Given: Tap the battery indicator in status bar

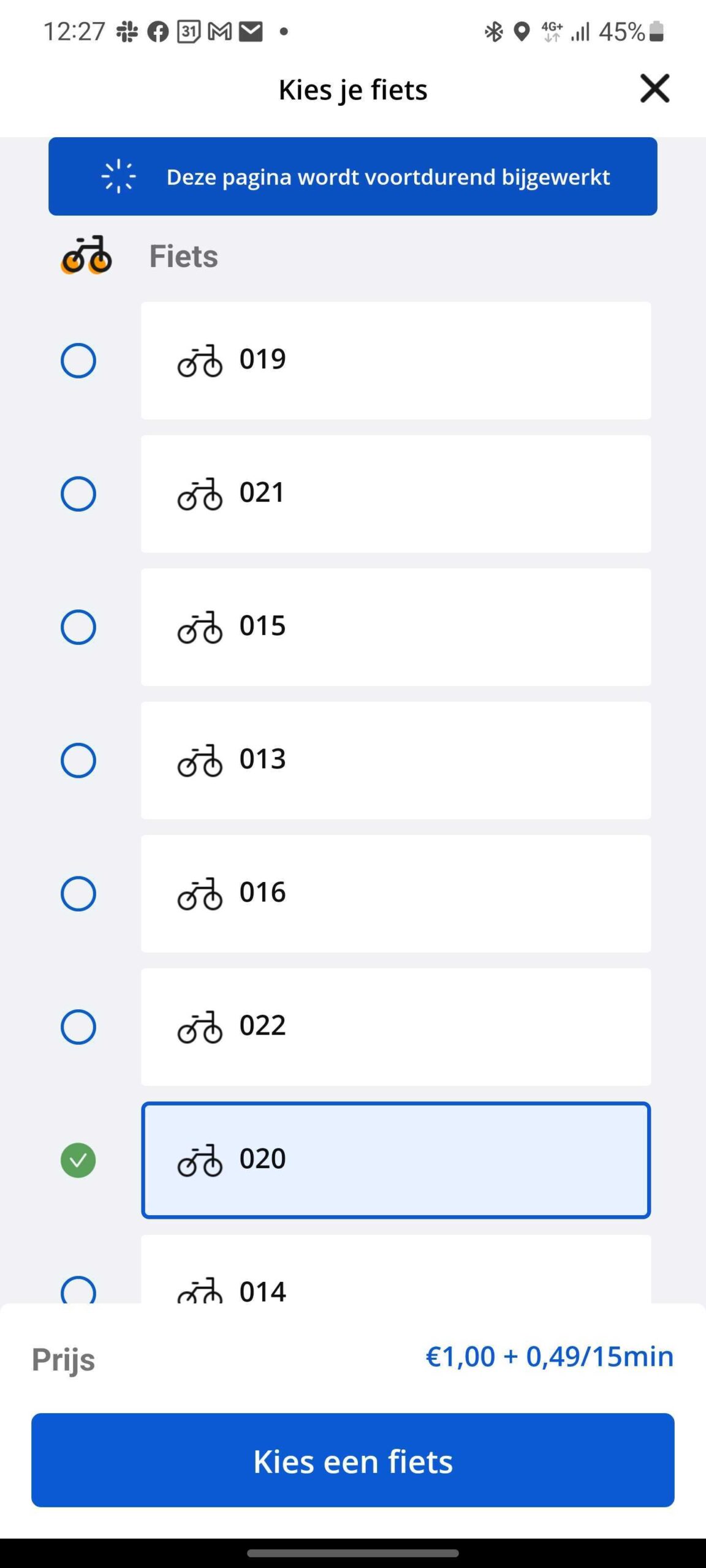Looking at the screenshot, I should (656, 31).
